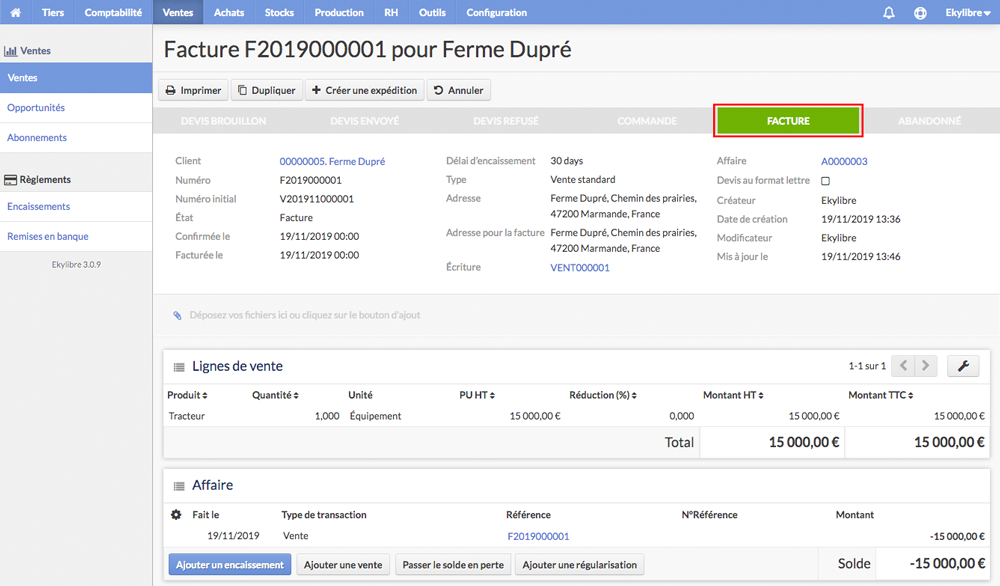Open the notifications bell

(x=888, y=12)
